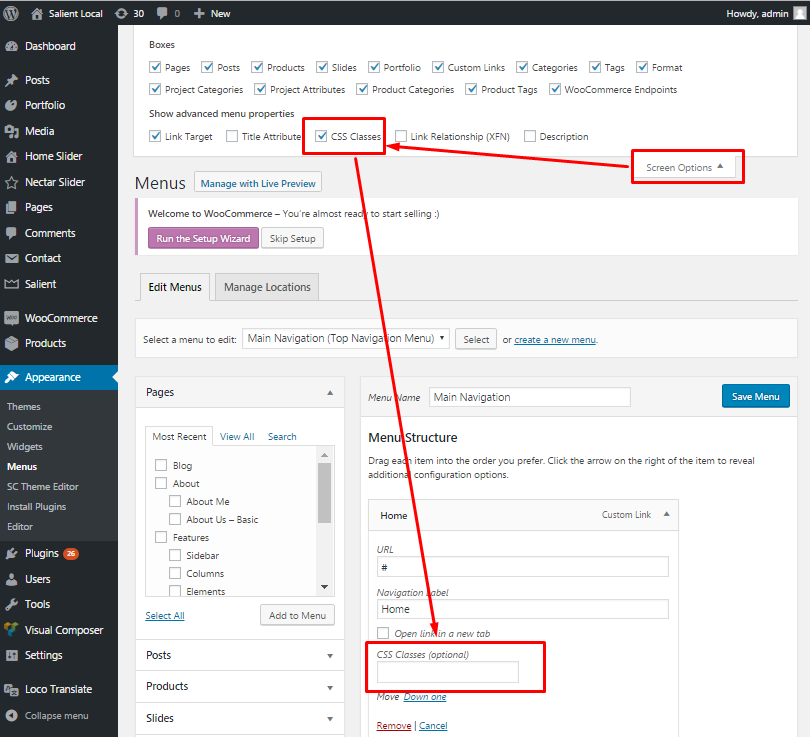Image resolution: width=810 pixels, height=737 pixels.
Task: Click the CSS Classes (optional) field
Action: click(447, 672)
